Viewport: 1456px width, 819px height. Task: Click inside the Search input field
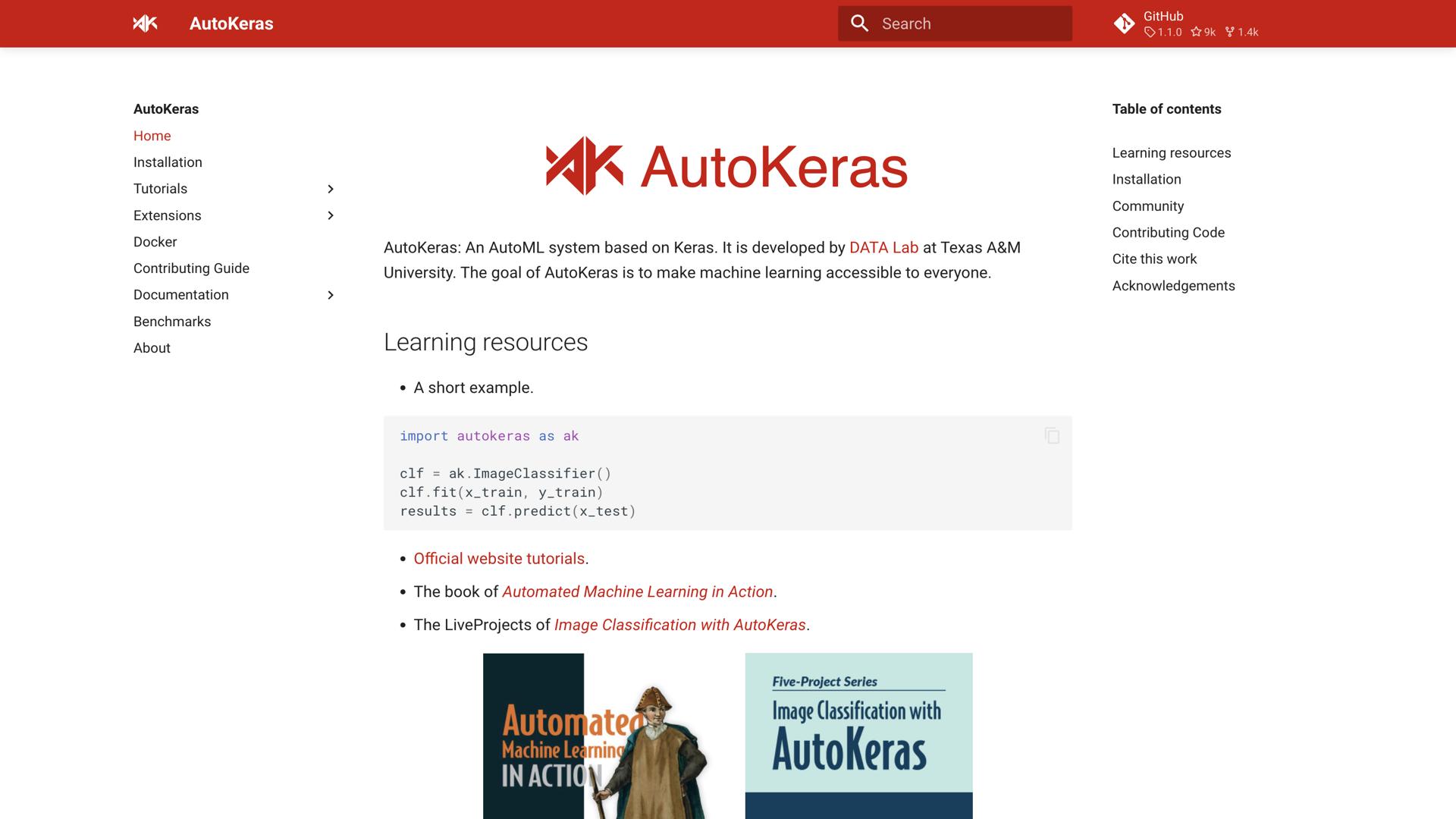click(x=963, y=24)
